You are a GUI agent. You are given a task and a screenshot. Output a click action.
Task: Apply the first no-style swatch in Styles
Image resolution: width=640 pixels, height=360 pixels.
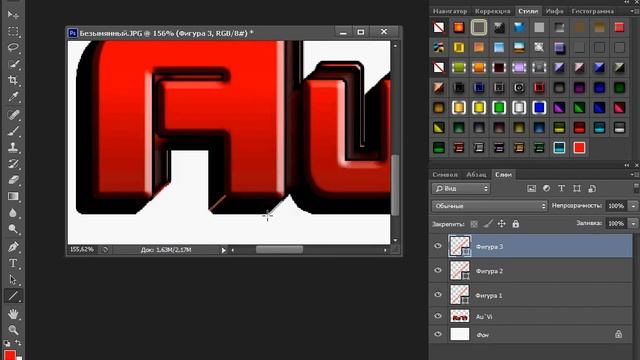click(439, 27)
